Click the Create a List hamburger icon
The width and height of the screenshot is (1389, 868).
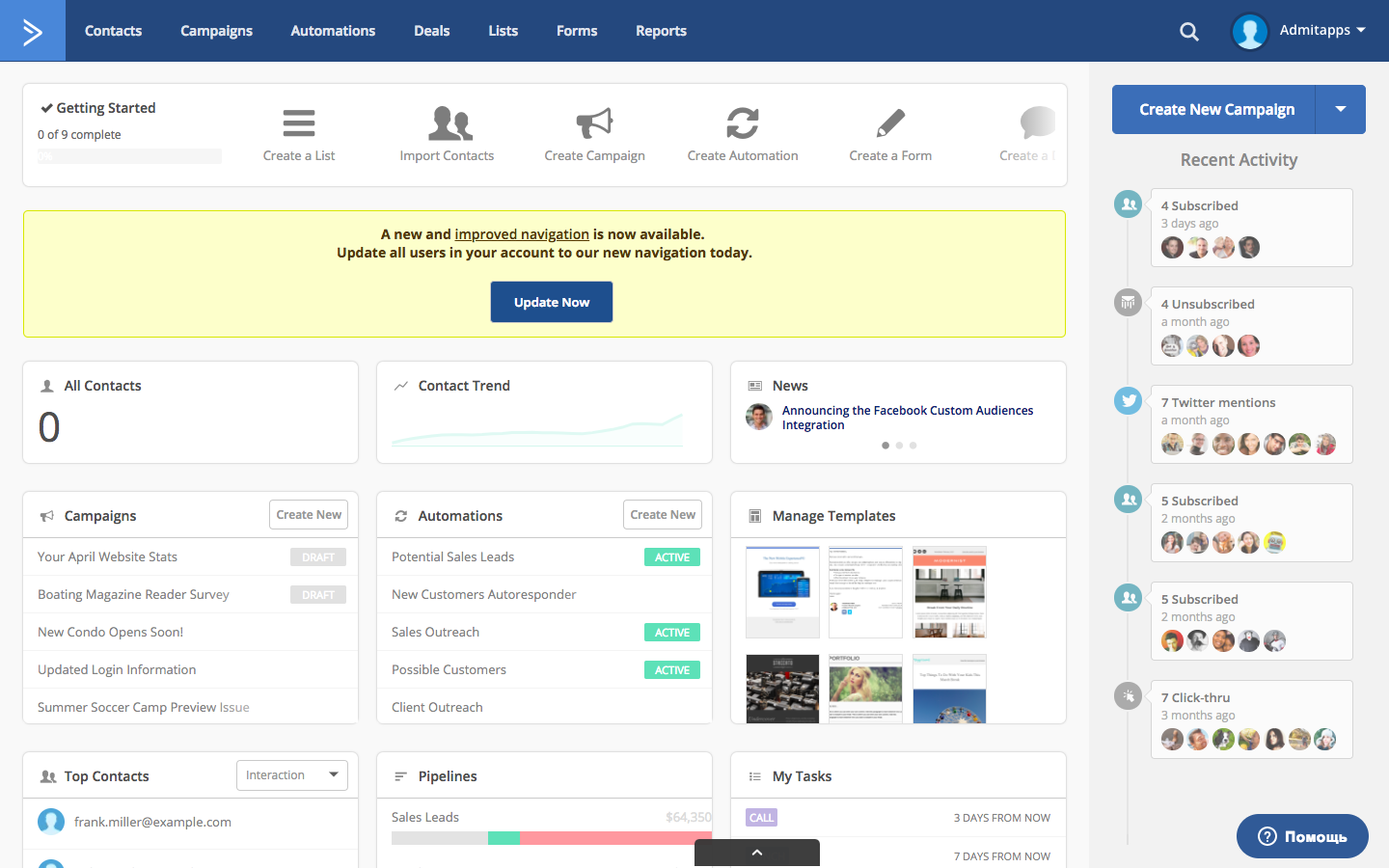(299, 123)
